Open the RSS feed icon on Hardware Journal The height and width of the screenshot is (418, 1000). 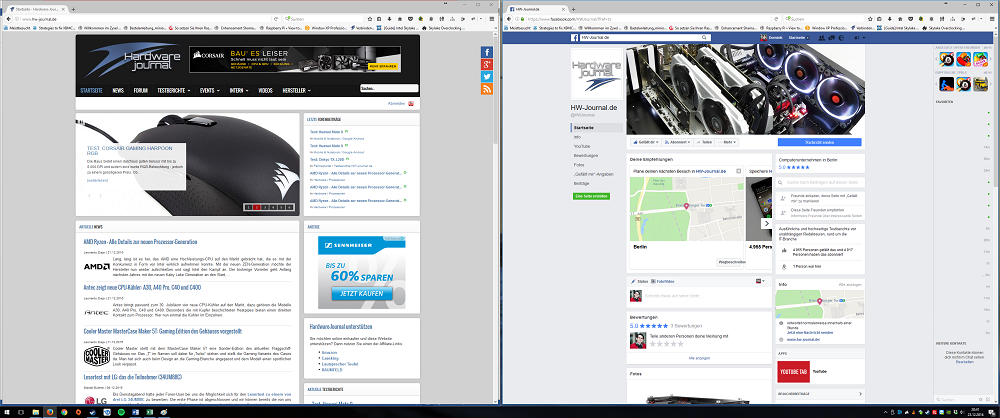coord(487,89)
